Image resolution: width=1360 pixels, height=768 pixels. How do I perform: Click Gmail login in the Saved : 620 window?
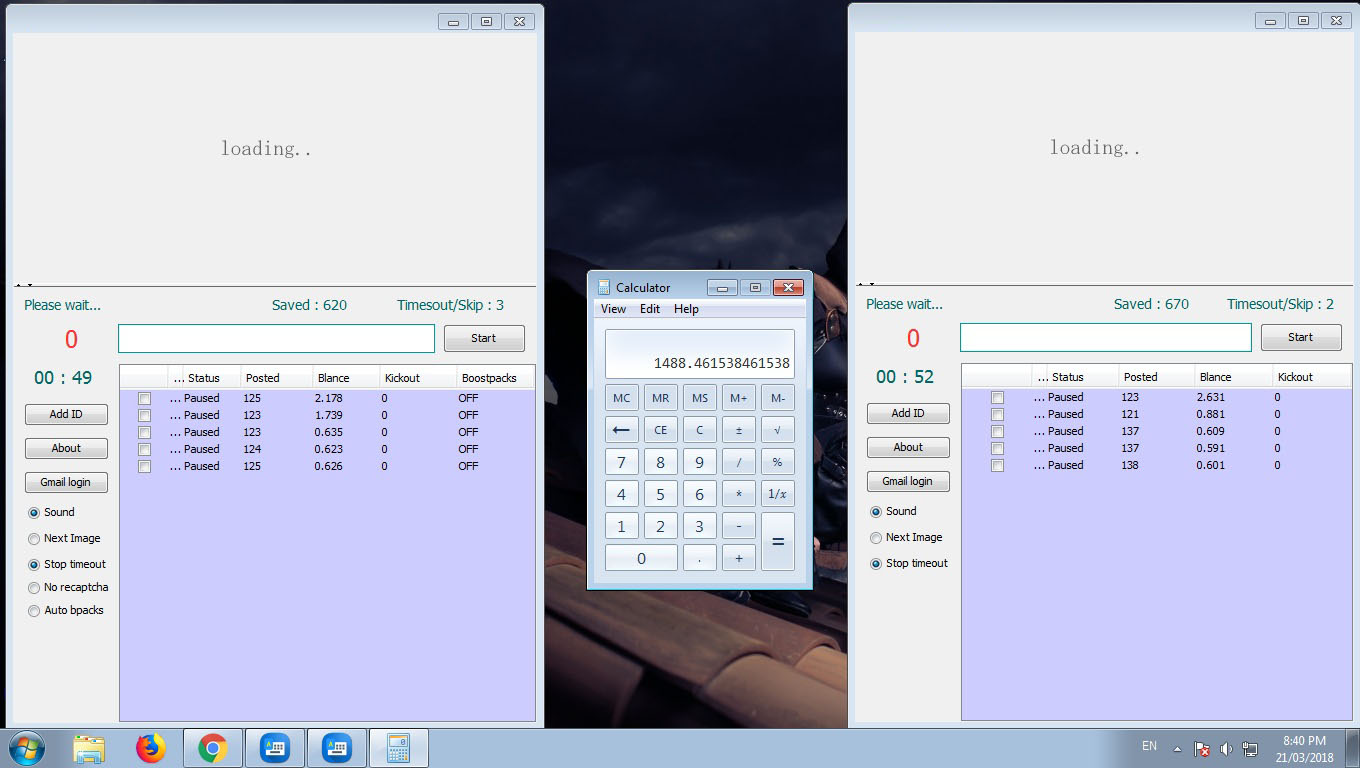point(66,482)
